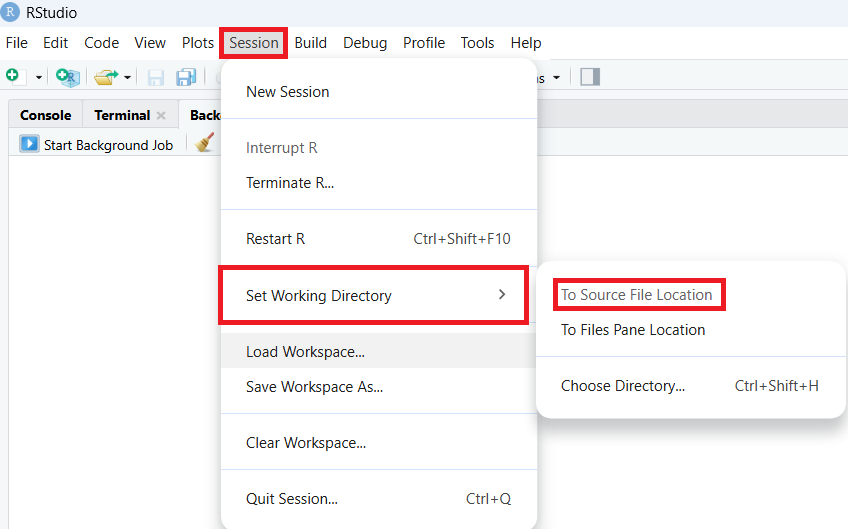Image resolution: width=848 pixels, height=529 pixels.
Task: Click the New File plus icon
Action: (14, 76)
